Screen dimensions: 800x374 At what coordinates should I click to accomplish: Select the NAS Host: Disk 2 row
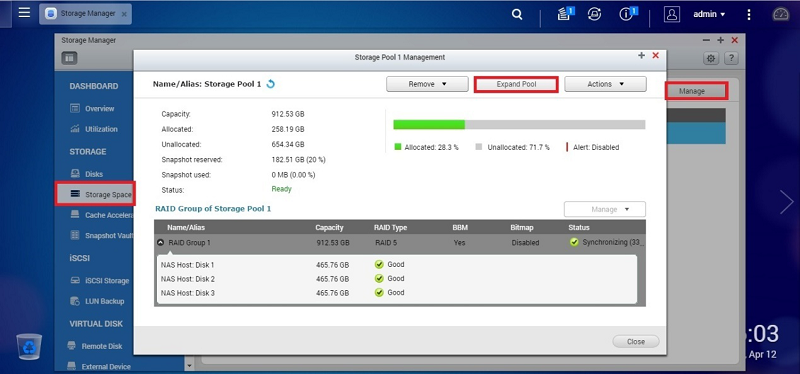396,279
